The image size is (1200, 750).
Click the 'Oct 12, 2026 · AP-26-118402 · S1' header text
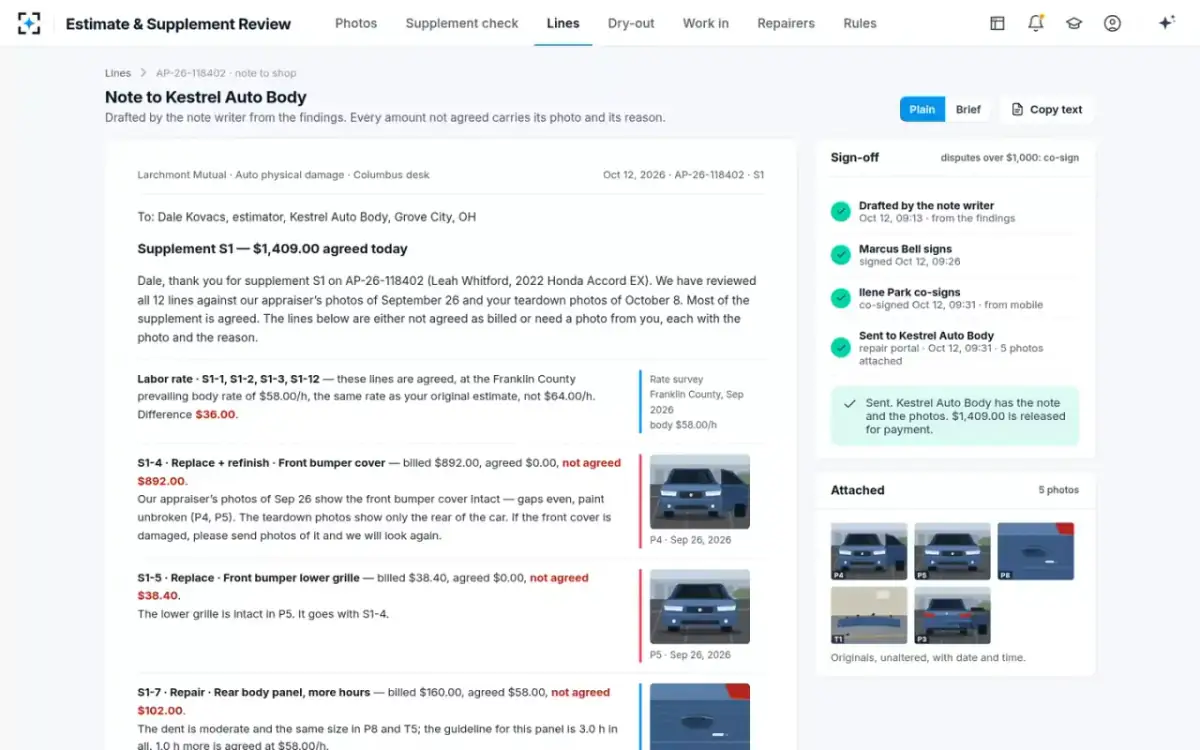[683, 175]
